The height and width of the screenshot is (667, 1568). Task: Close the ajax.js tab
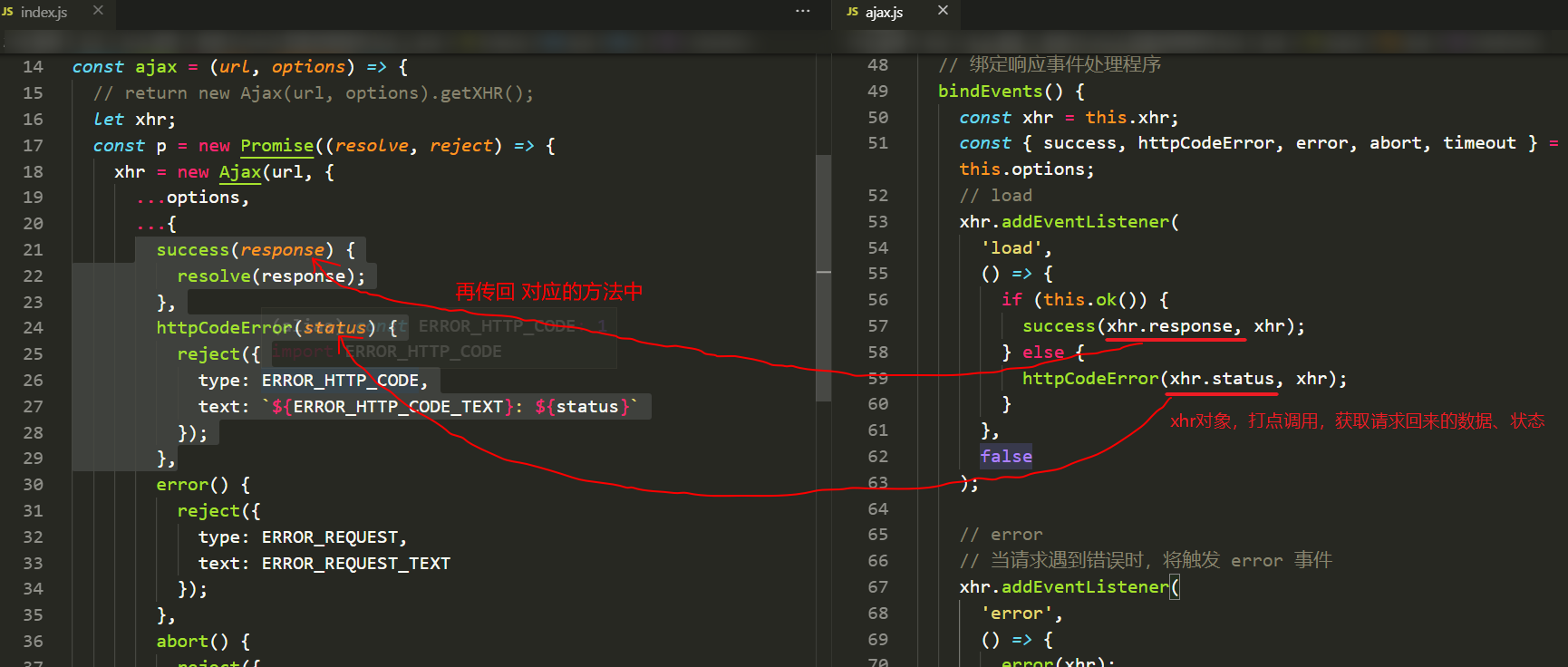(x=943, y=11)
